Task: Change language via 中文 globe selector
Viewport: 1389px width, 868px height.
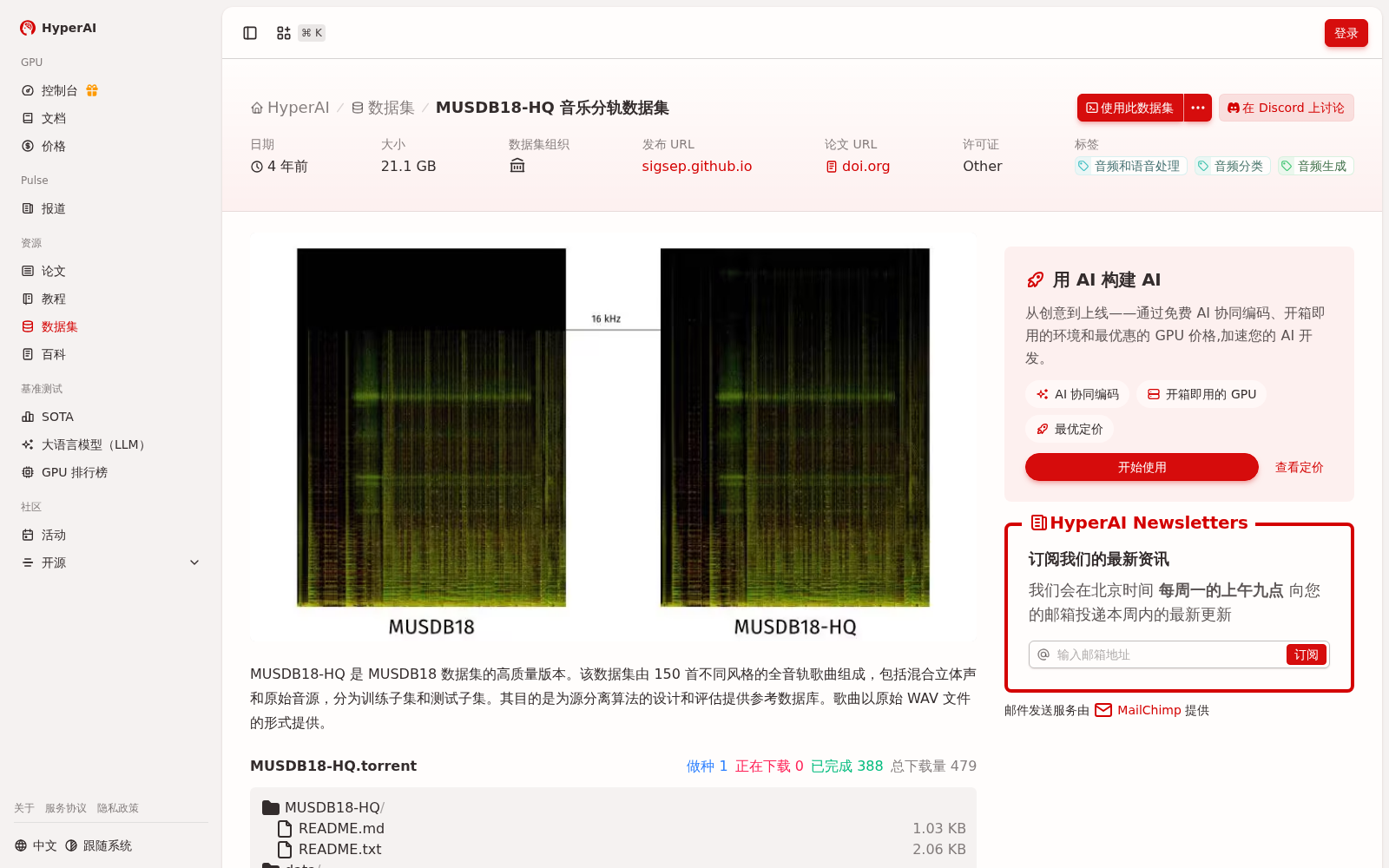Action: click(36, 845)
